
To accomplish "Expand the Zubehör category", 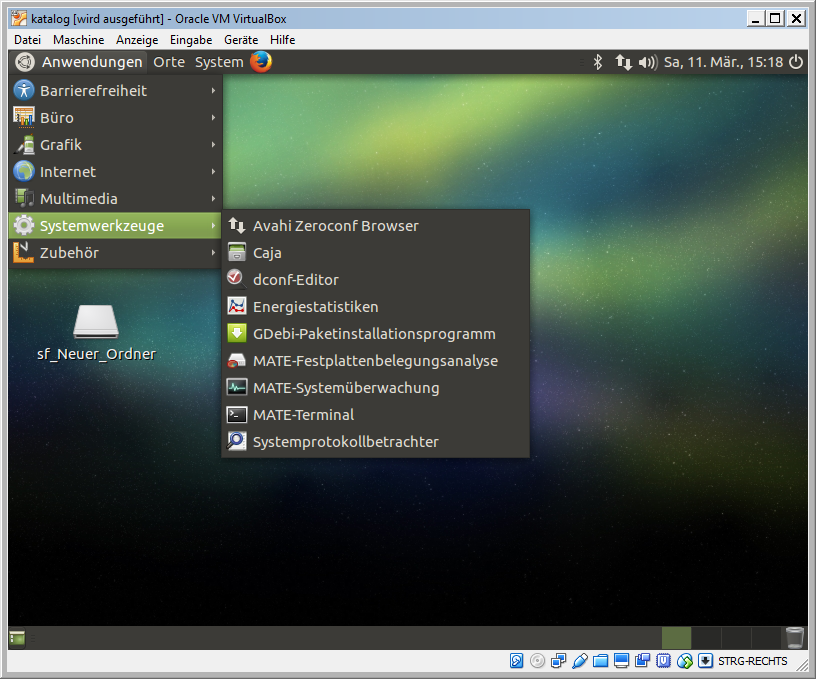I will 69,253.
